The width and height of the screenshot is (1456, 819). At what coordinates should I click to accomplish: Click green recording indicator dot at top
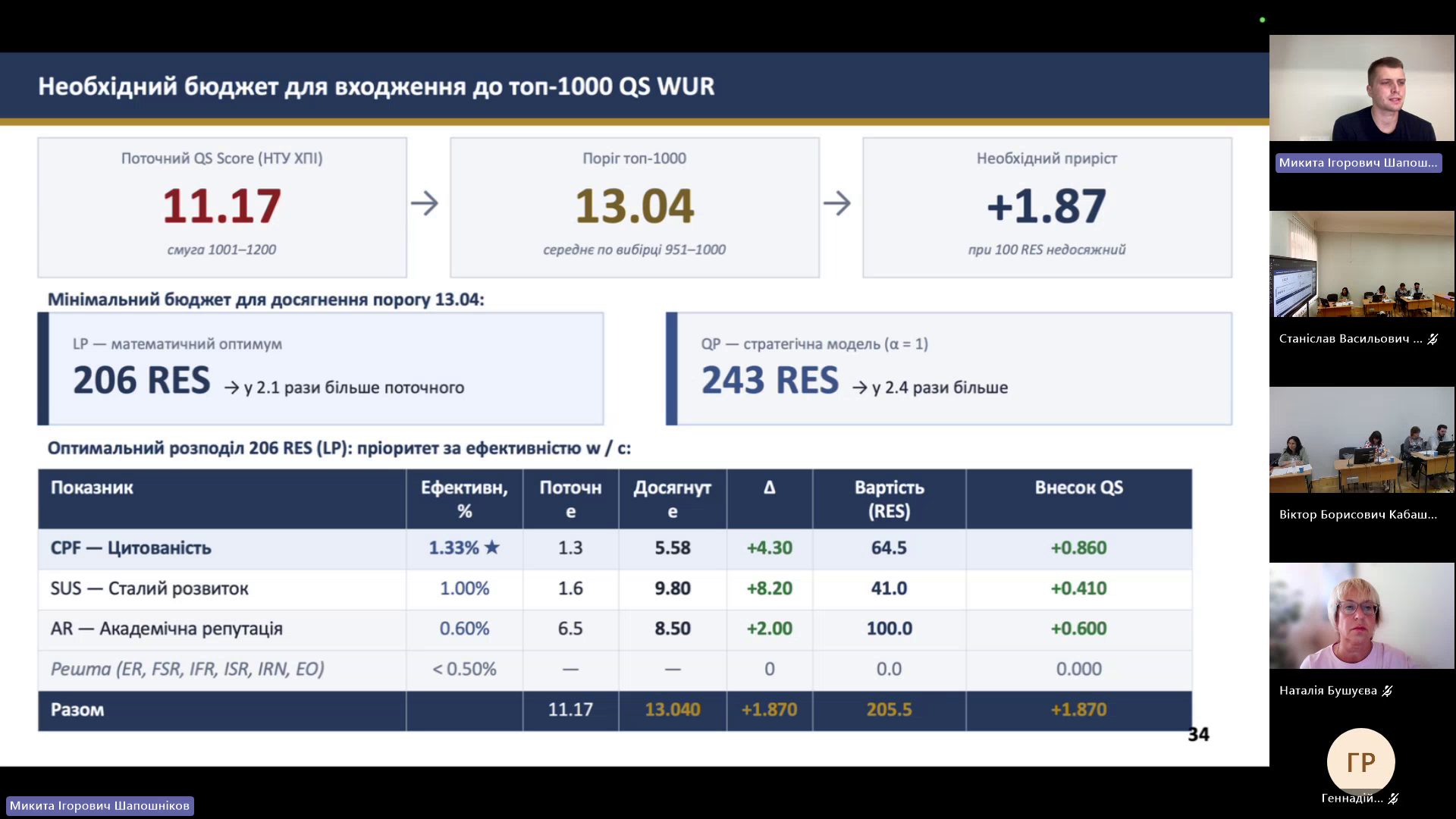tap(1263, 20)
